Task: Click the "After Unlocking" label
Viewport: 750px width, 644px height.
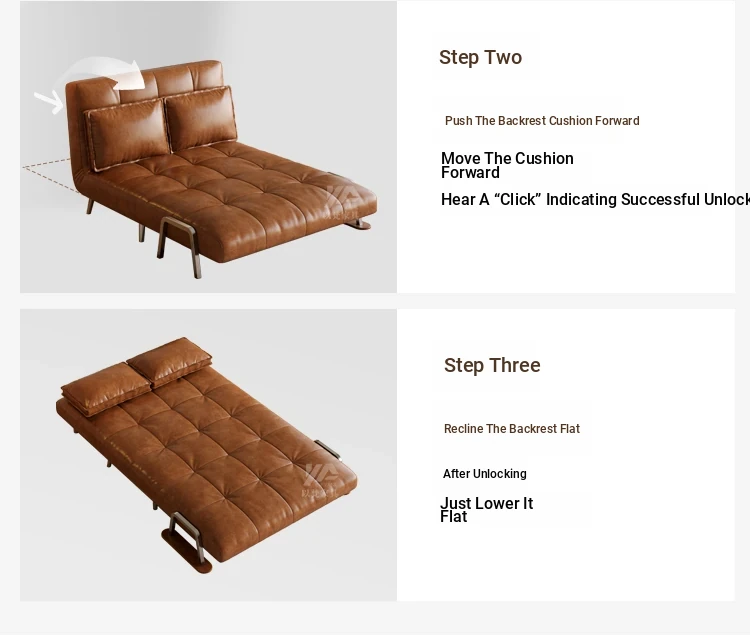Action: pyautogui.click(x=485, y=474)
